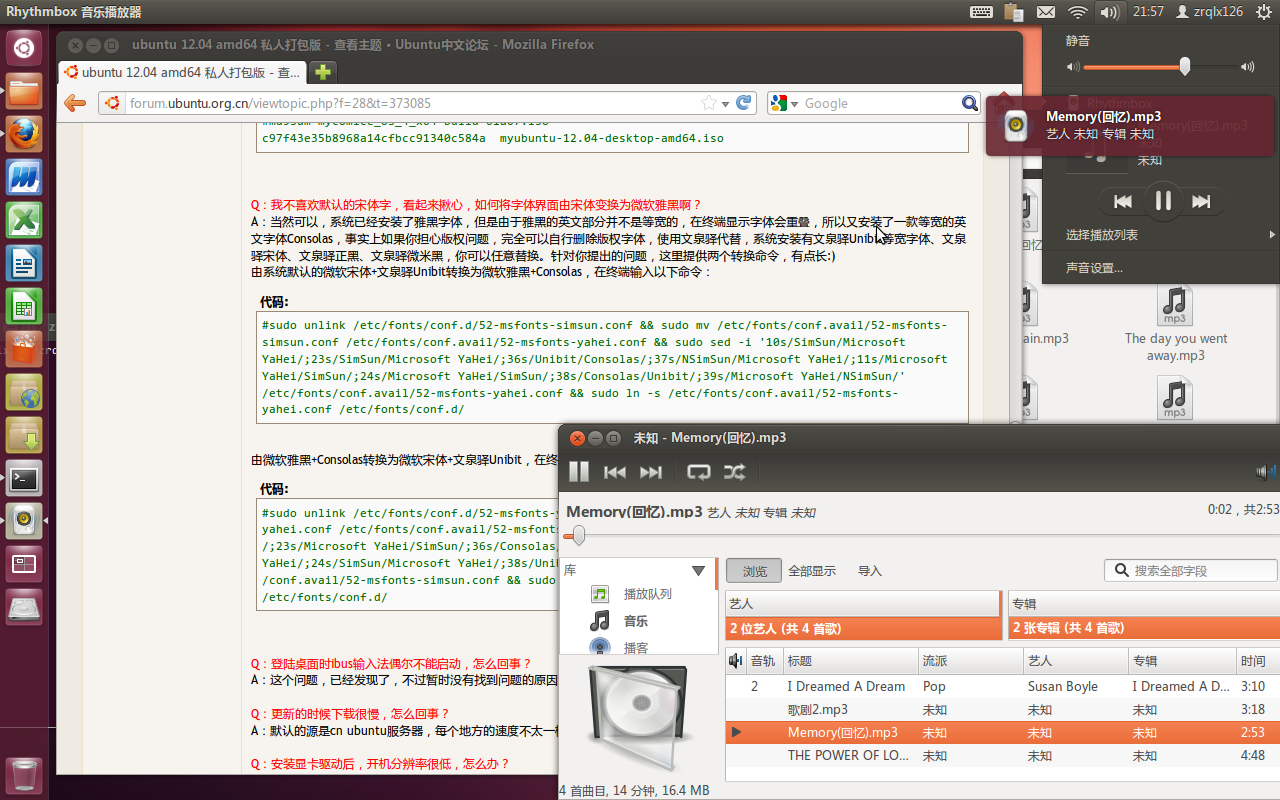Select '2 位艺人 (共 4 首歌)' row
The height and width of the screenshot is (800, 1280).
tap(863, 628)
